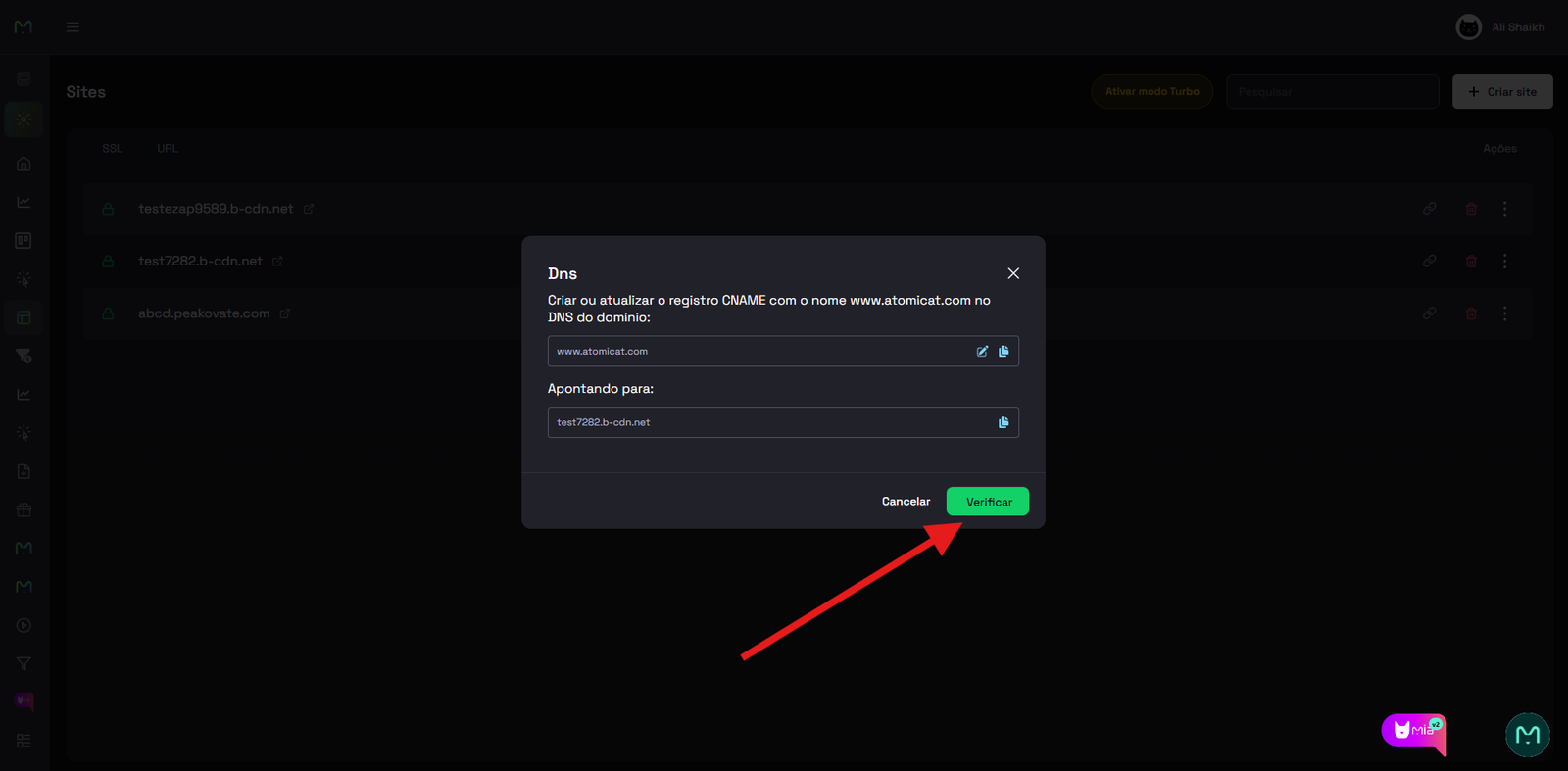This screenshot has width=1568, height=771.
Task: Delete the testezap9589.b-cdn.net site via trash
Action: (x=1471, y=209)
